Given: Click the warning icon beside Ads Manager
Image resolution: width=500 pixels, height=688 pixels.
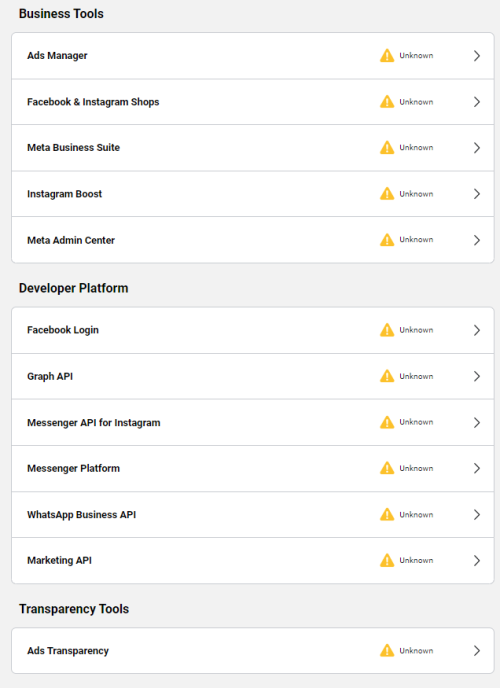Looking at the screenshot, I should coord(387,56).
